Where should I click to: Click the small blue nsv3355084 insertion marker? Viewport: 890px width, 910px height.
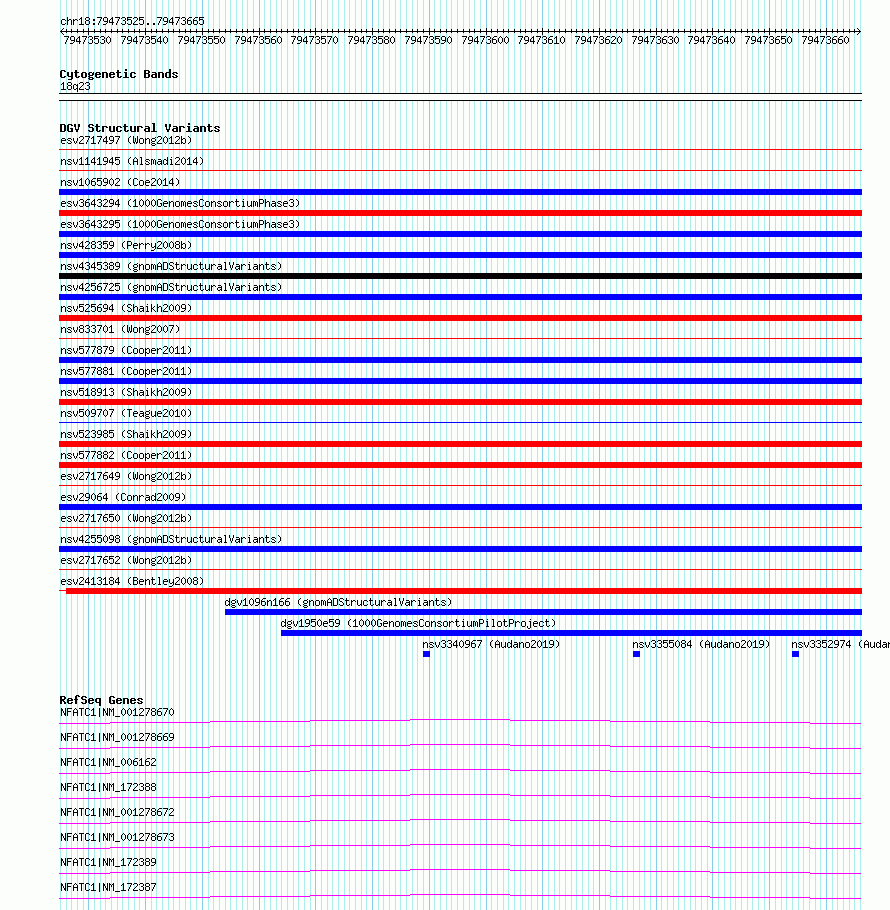636,654
